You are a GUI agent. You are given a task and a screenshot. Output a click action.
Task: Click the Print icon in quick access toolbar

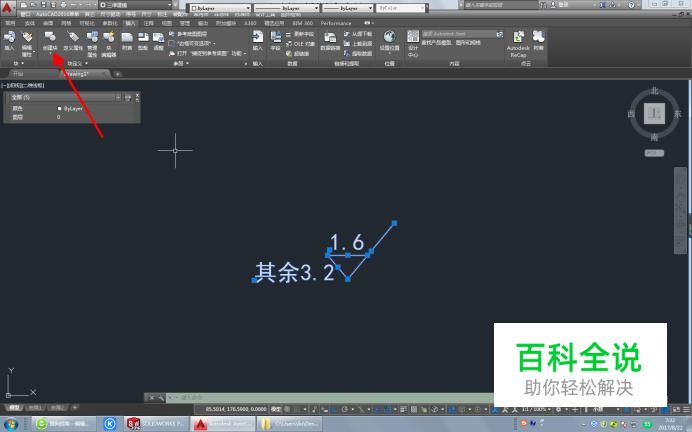click(x=63, y=5)
